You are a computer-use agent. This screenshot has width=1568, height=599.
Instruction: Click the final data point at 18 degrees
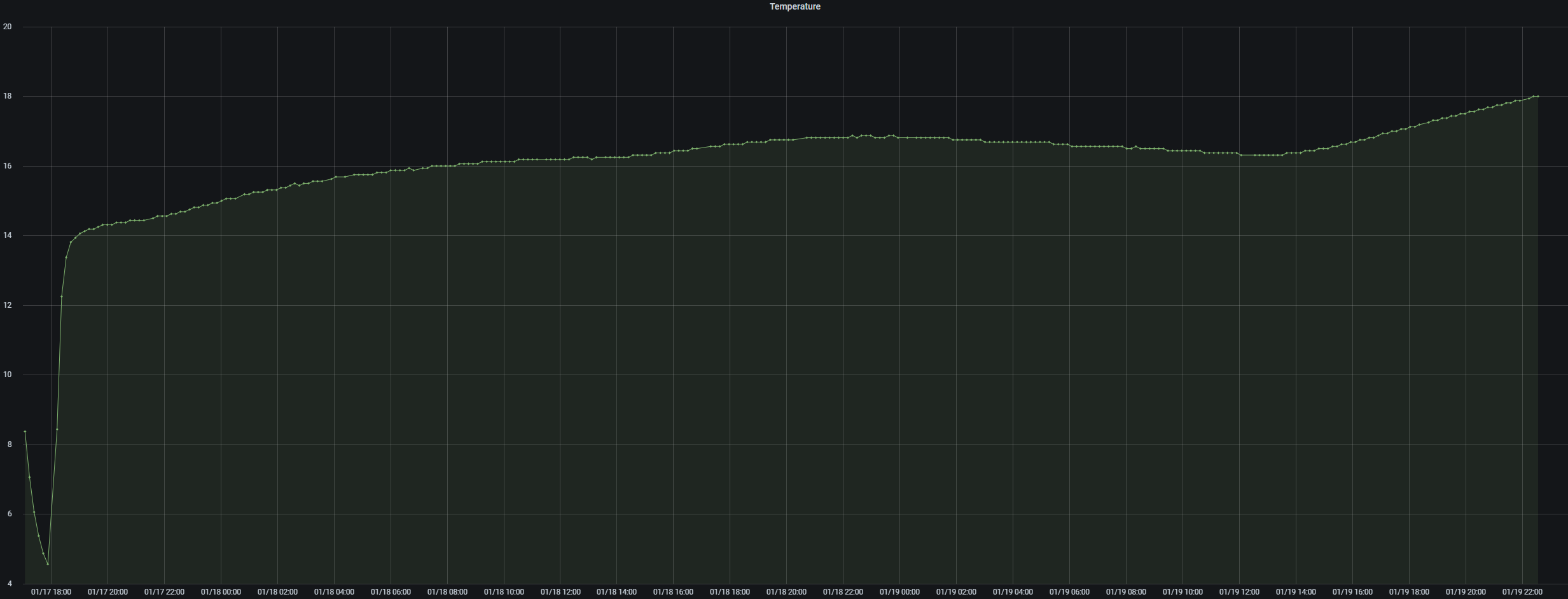click(x=1537, y=97)
